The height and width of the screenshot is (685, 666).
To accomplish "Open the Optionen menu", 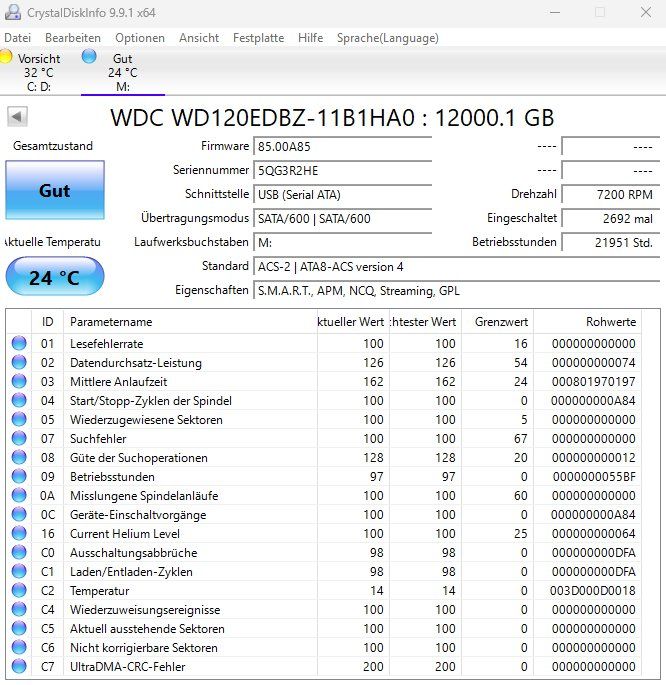I will coord(140,38).
